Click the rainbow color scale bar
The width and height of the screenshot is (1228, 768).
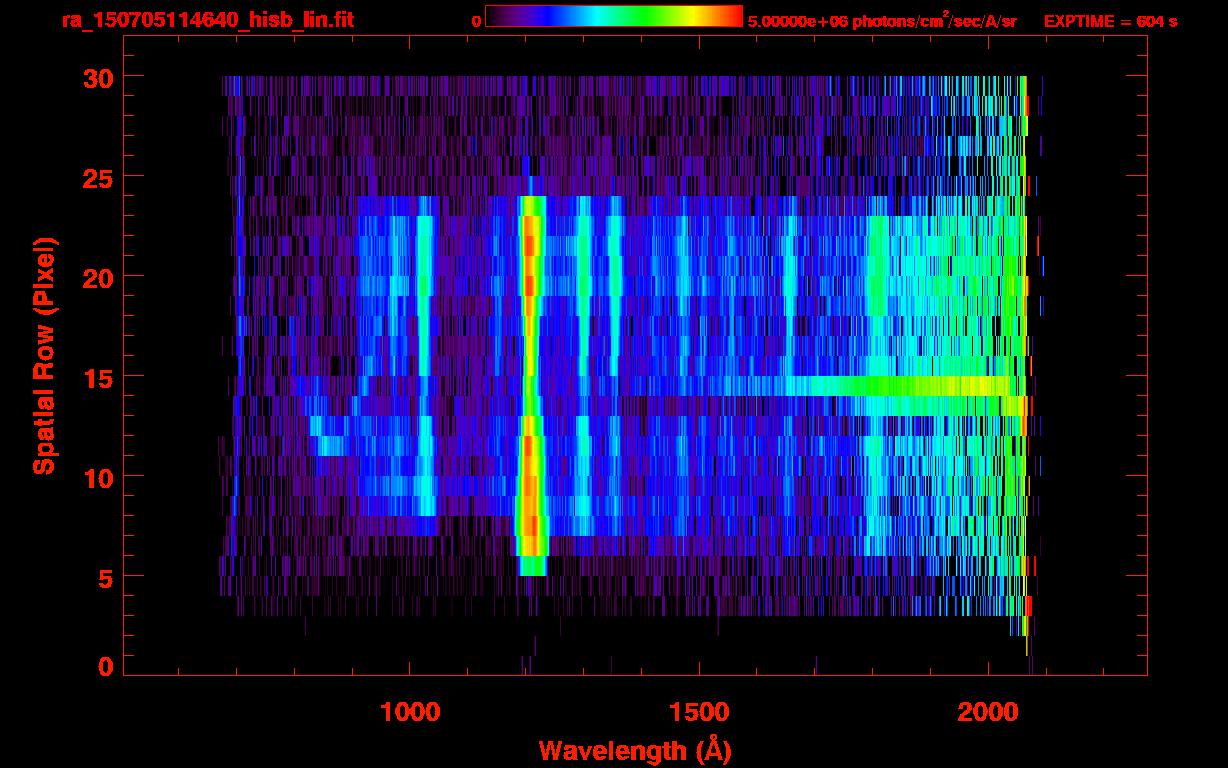[613, 17]
